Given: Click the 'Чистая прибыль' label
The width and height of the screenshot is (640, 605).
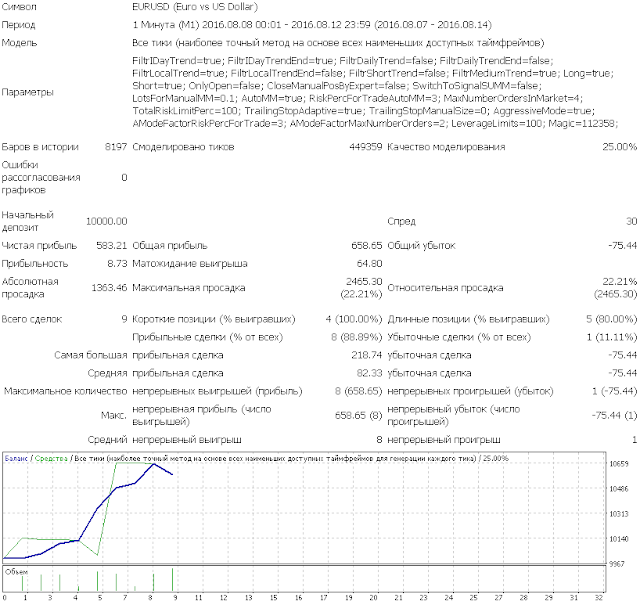Looking at the screenshot, I should point(39,246).
